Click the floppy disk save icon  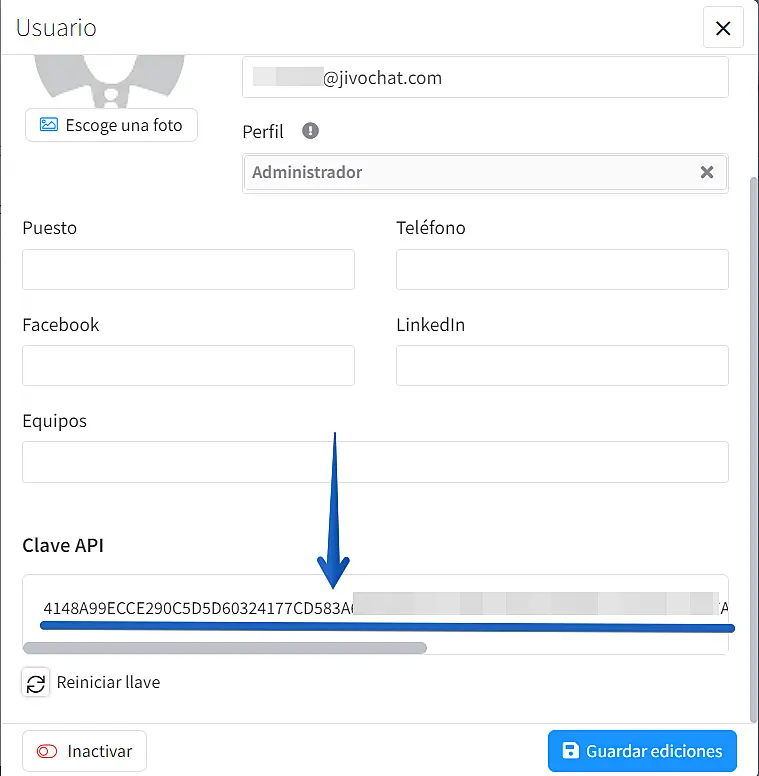tap(570, 751)
